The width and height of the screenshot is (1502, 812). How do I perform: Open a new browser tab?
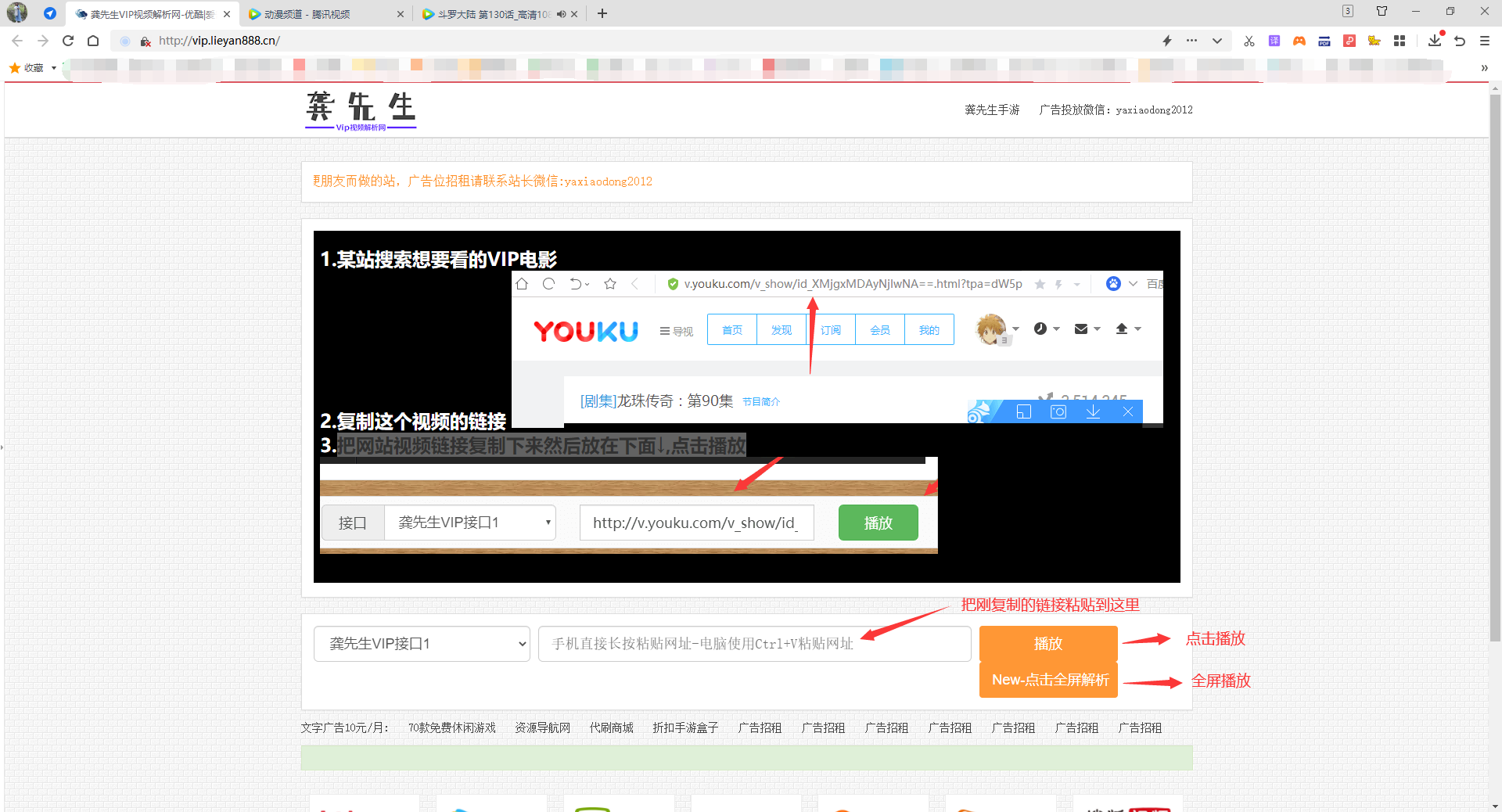tap(602, 13)
